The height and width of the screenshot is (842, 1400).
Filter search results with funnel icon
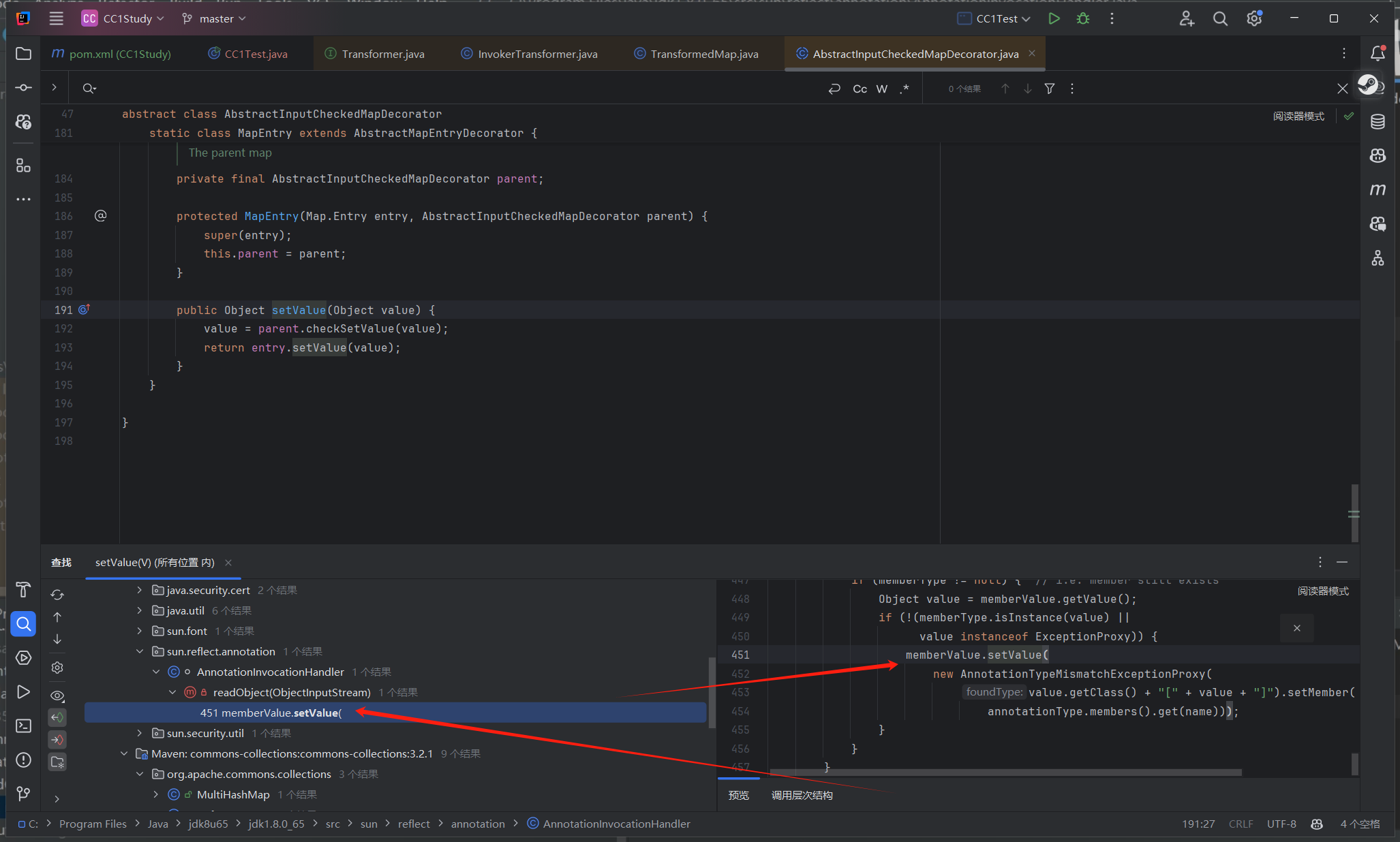pyautogui.click(x=1050, y=89)
